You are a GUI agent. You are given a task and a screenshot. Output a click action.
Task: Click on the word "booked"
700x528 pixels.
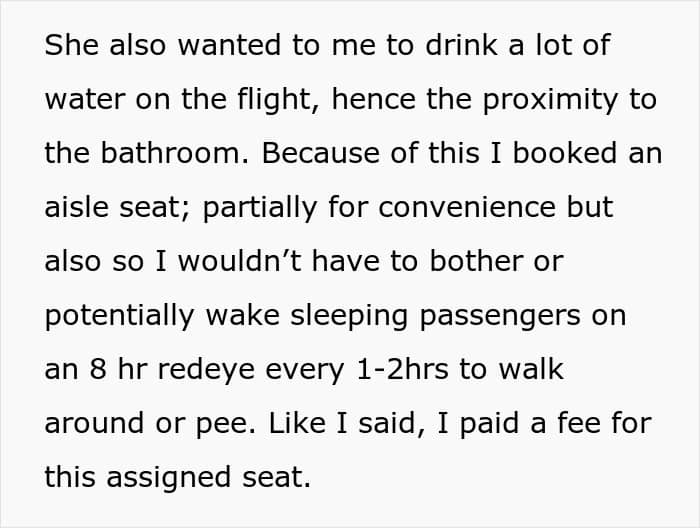click(x=565, y=153)
